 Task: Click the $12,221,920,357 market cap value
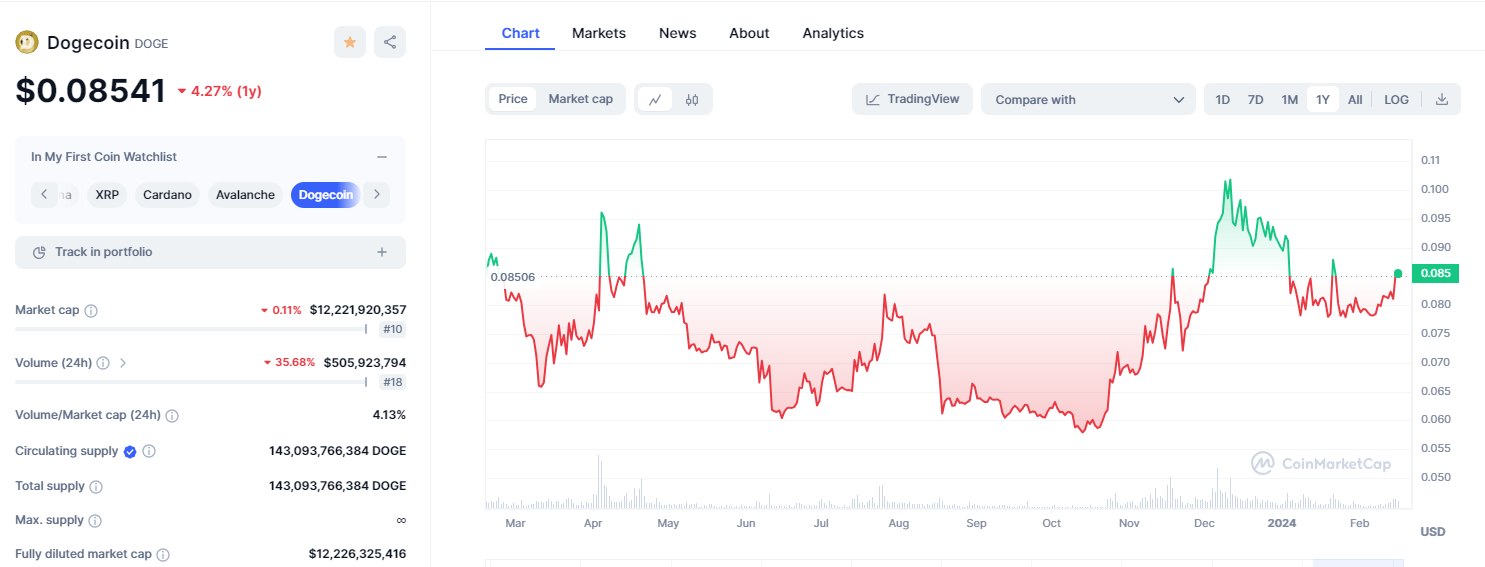click(x=358, y=310)
